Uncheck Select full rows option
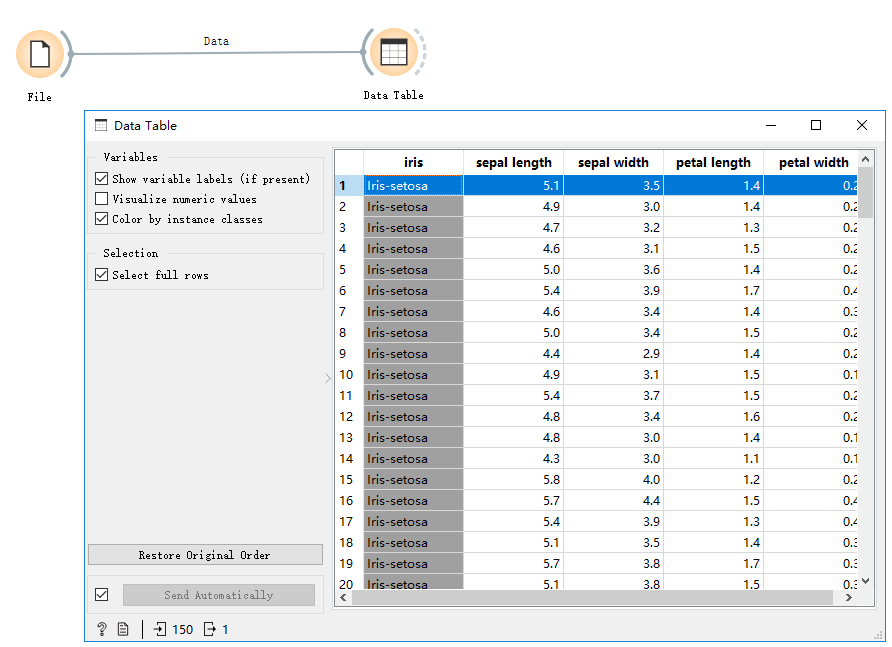This screenshot has width=892, height=647. click(x=101, y=275)
